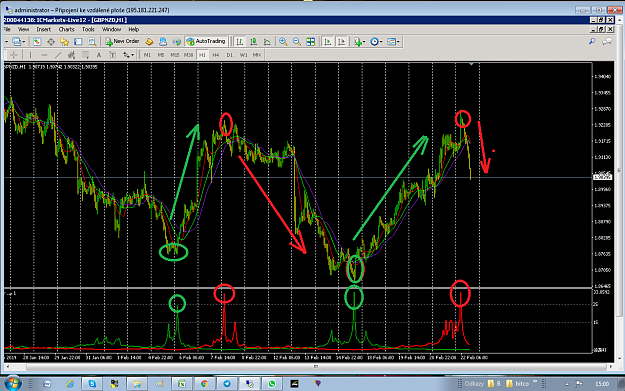Open the View menu
The width and height of the screenshot is (625, 391).
pyautogui.click(x=23, y=29)
